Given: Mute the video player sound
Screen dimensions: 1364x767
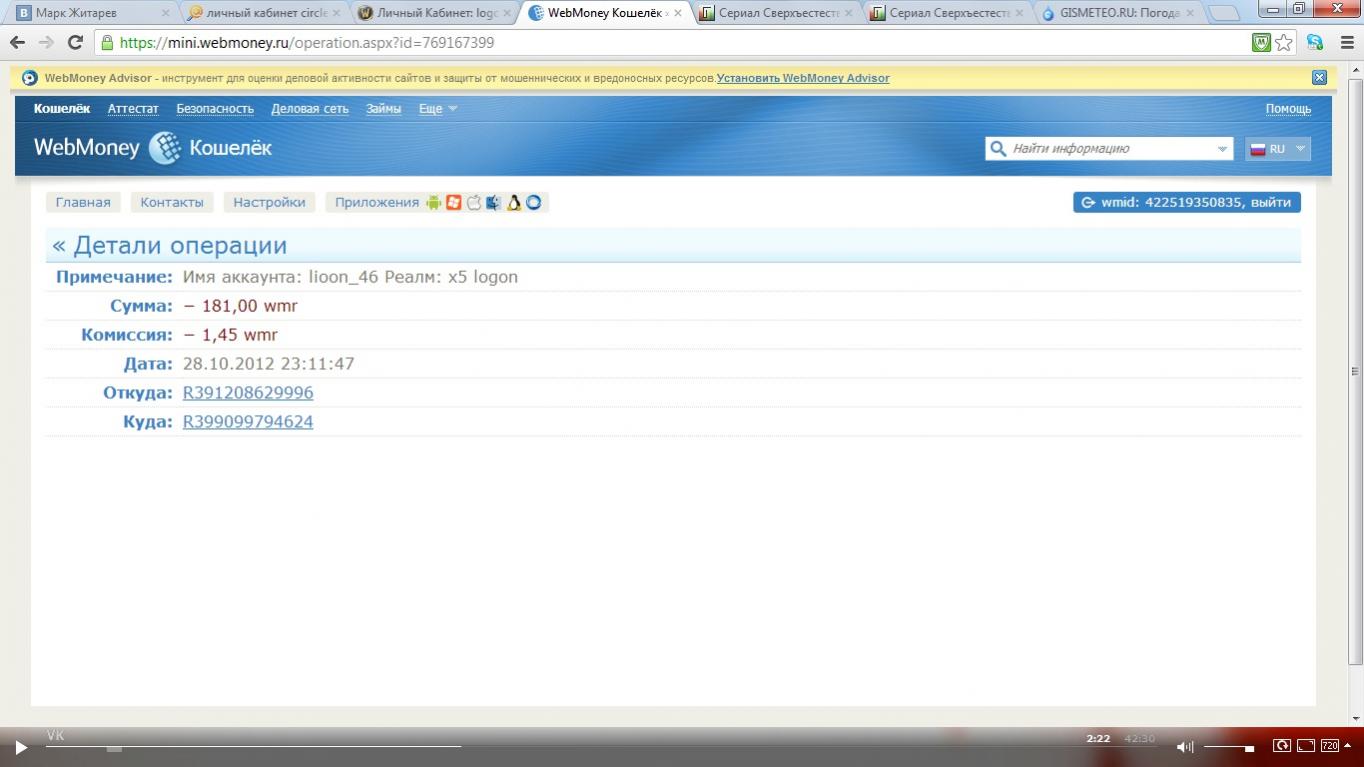Looking at the screenshot, I should [1184, 747].
